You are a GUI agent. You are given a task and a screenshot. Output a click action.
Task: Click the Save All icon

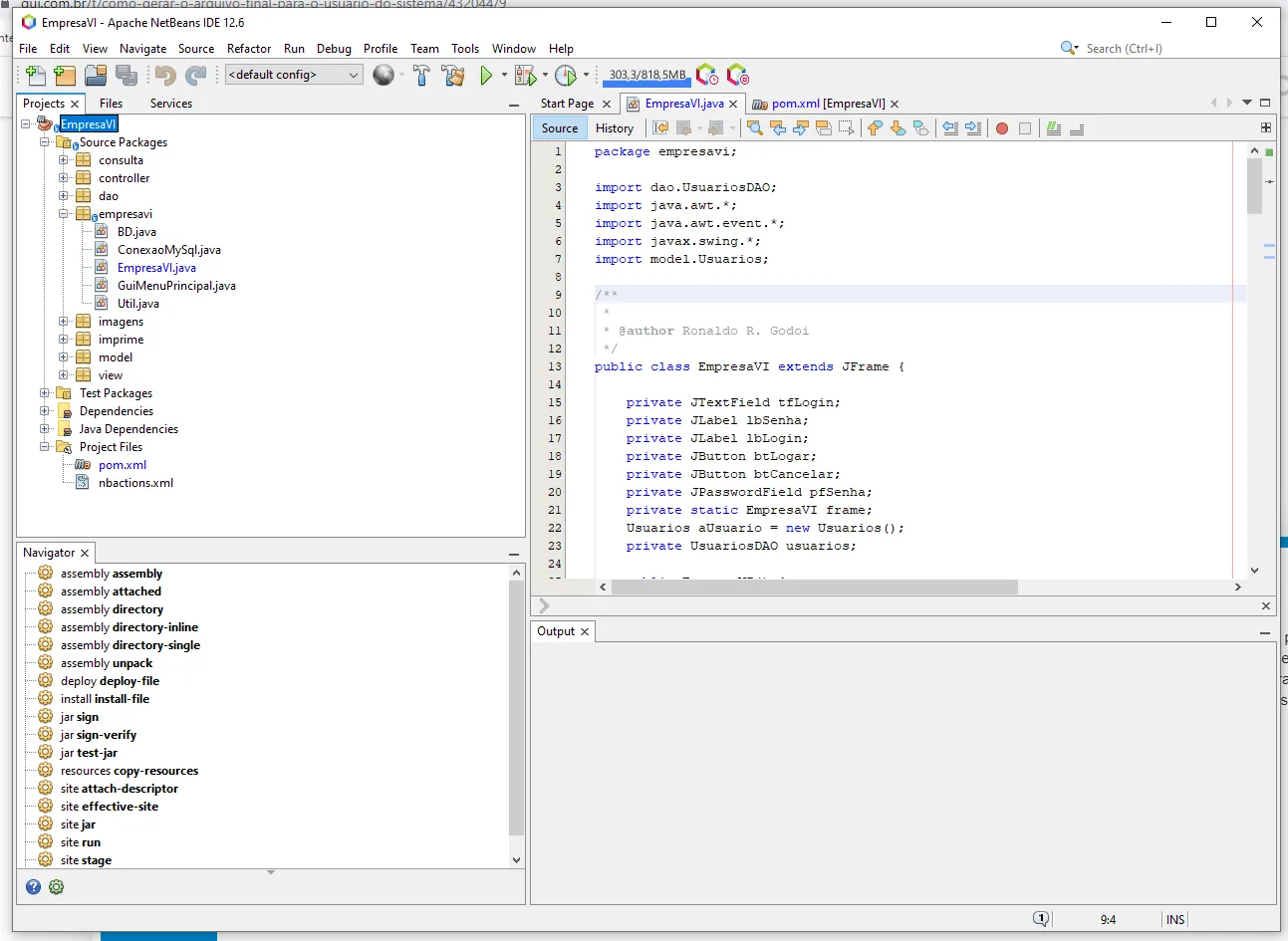[x=127, y=75]
